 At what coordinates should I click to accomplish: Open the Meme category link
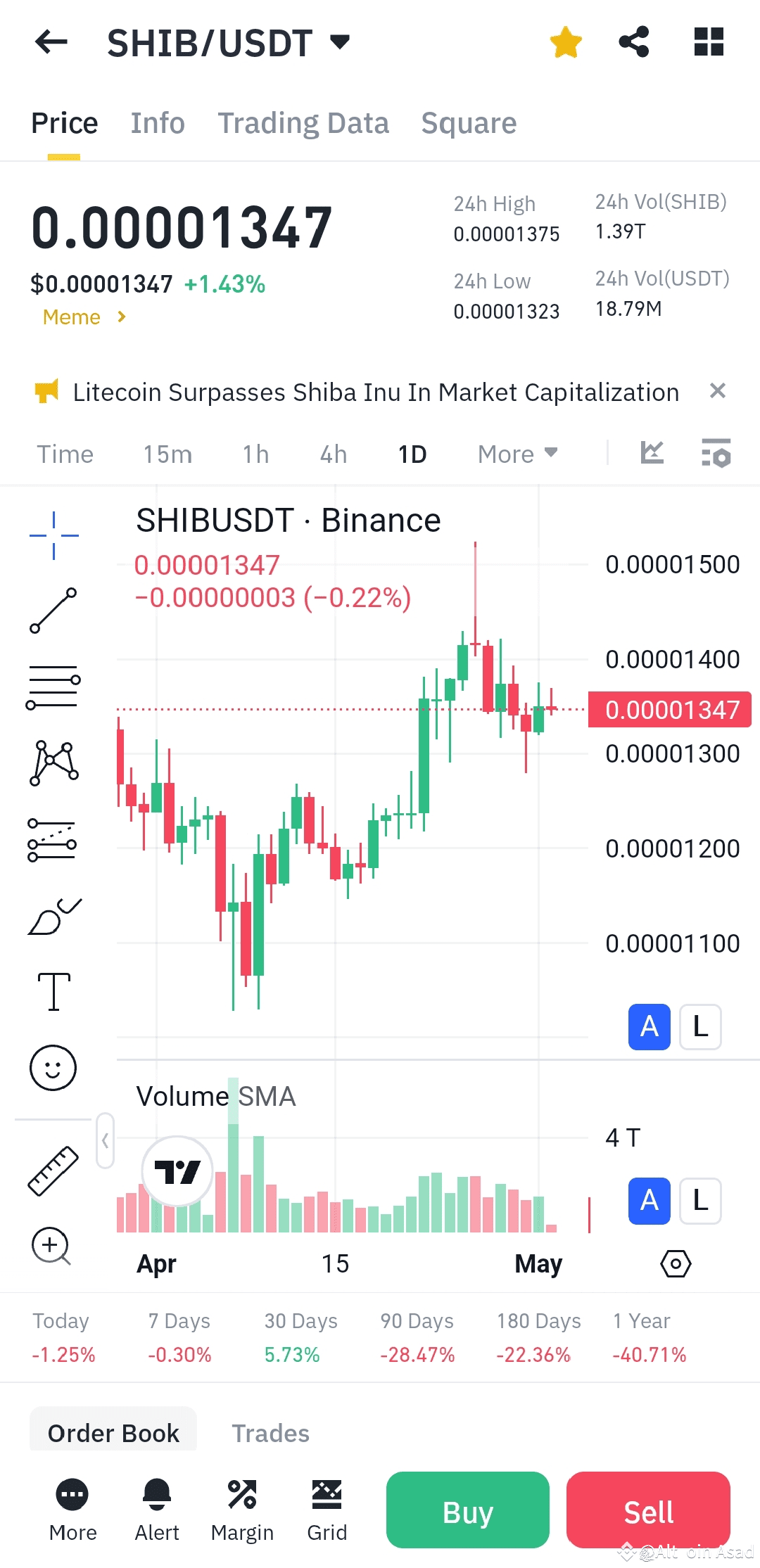tap(84, 317)
